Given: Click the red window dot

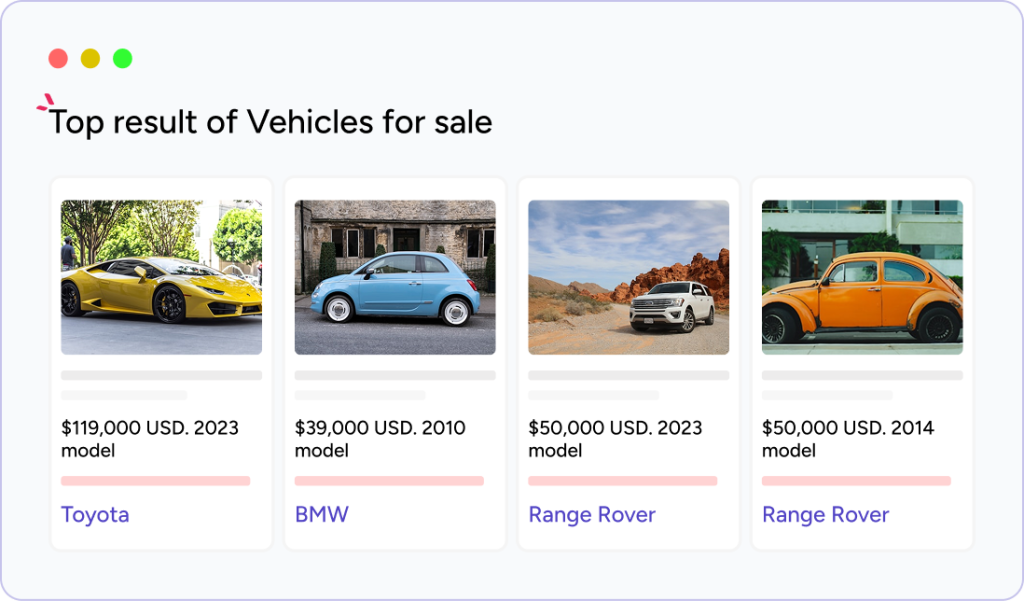Looking at the screenshot, I should [58, 58].
